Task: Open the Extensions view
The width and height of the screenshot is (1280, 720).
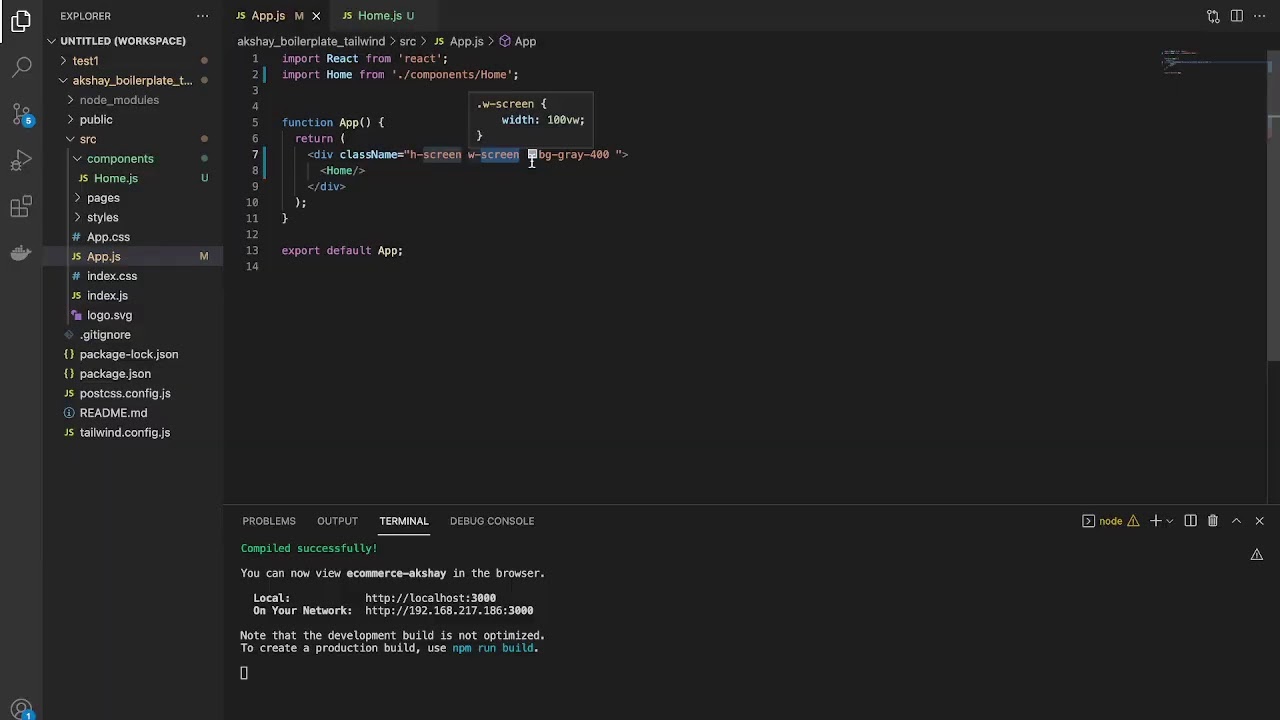Action: pyautogui.click(x=21, y=207)
